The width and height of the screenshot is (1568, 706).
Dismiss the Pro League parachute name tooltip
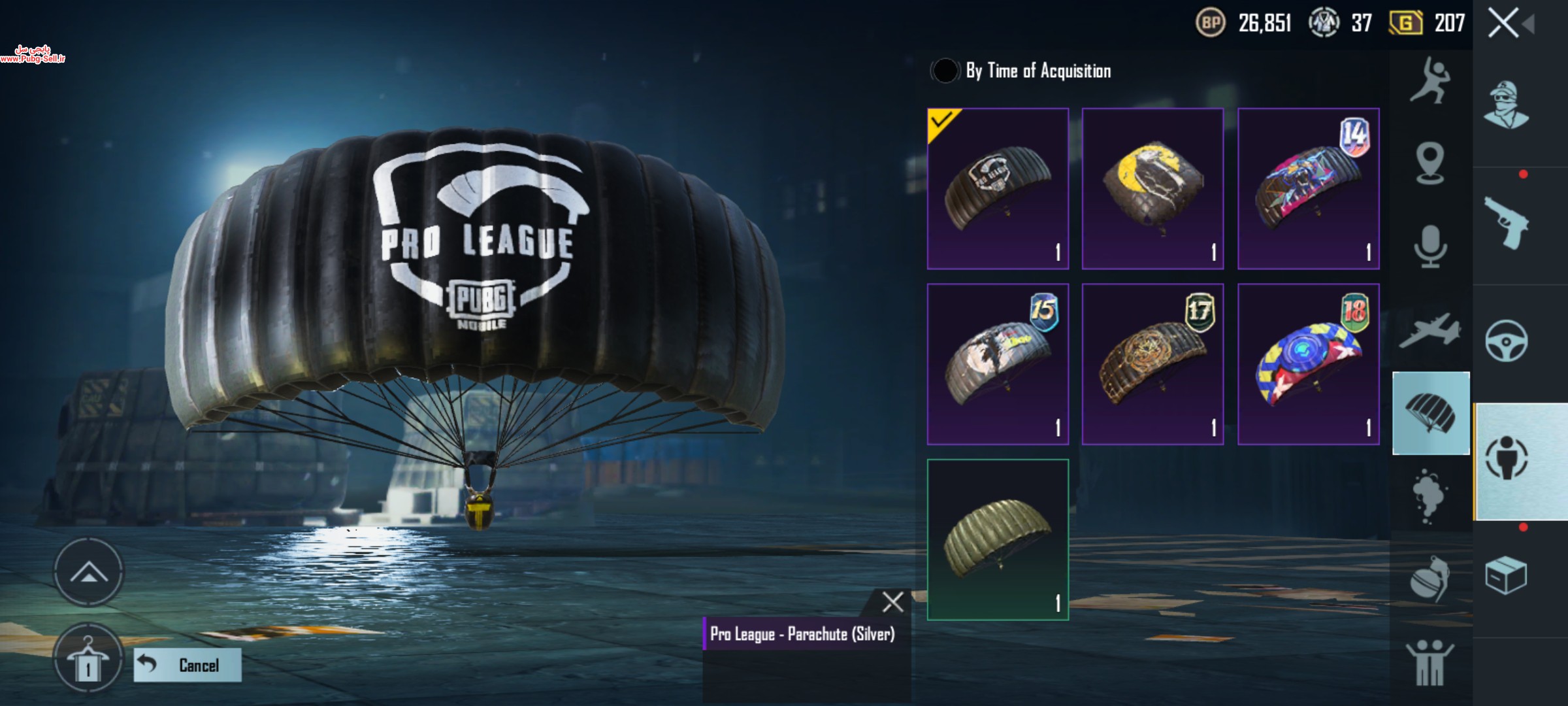pyautogui.click(x=892, y=602)
